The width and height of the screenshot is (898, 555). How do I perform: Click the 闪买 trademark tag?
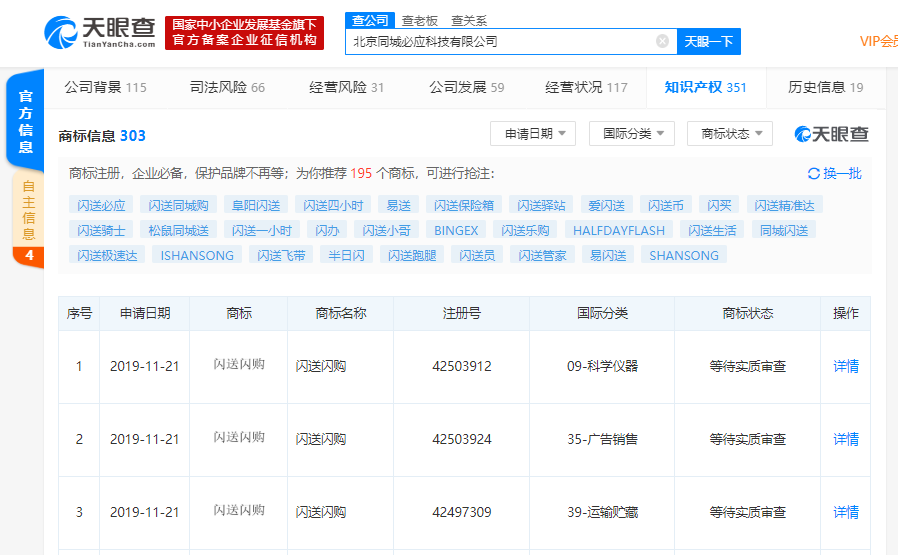(719, 205)
